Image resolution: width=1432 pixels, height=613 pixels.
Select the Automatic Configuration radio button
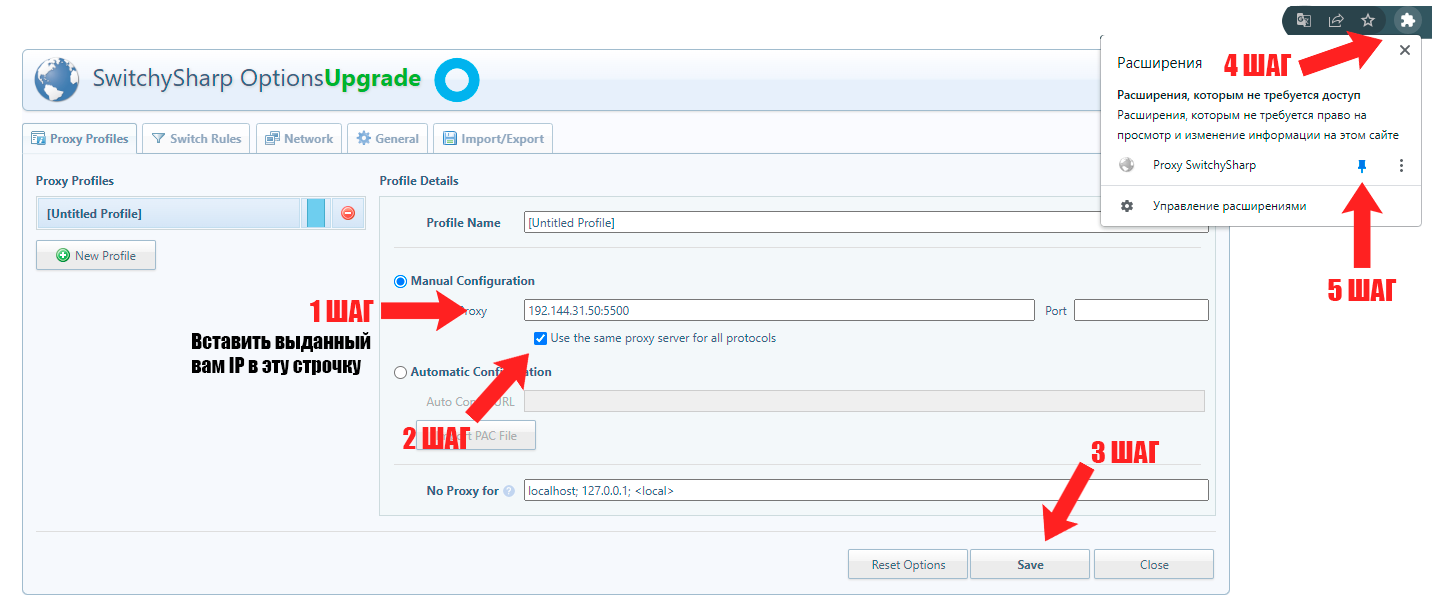[401, 372]
